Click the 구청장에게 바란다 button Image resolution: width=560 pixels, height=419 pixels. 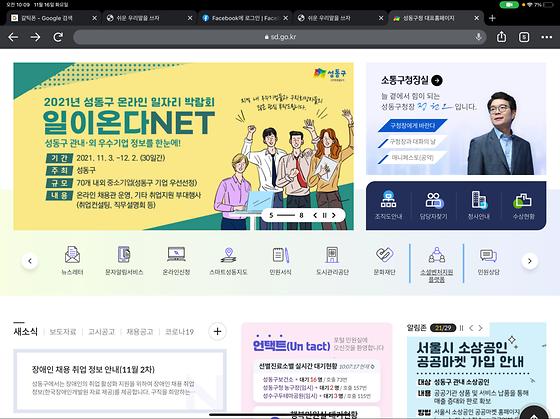[x=412, y=126]
